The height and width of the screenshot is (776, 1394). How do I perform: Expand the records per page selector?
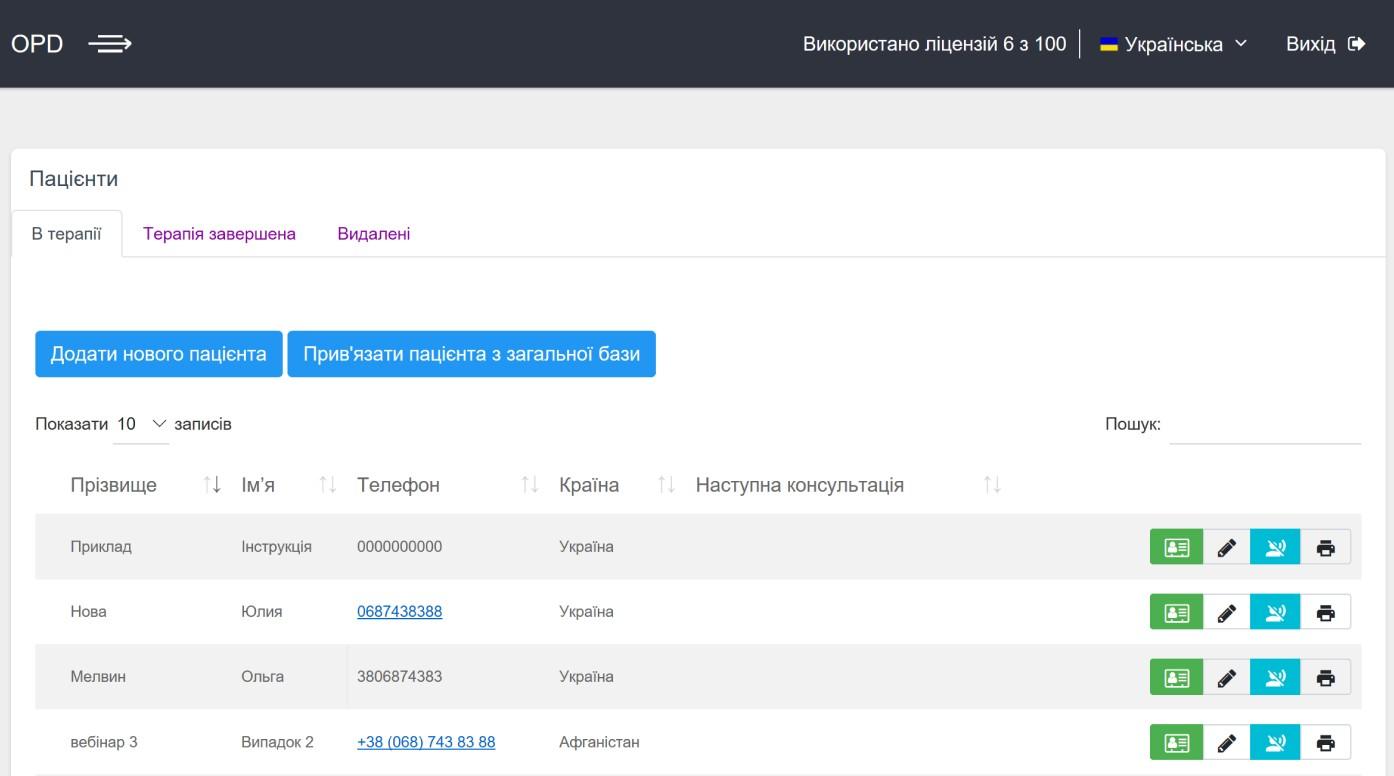coord(141,424)
